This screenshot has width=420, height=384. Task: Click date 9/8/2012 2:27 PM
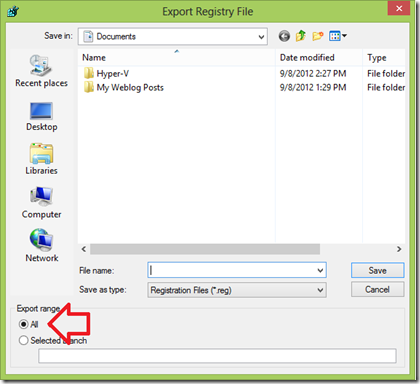coord(313,73)
